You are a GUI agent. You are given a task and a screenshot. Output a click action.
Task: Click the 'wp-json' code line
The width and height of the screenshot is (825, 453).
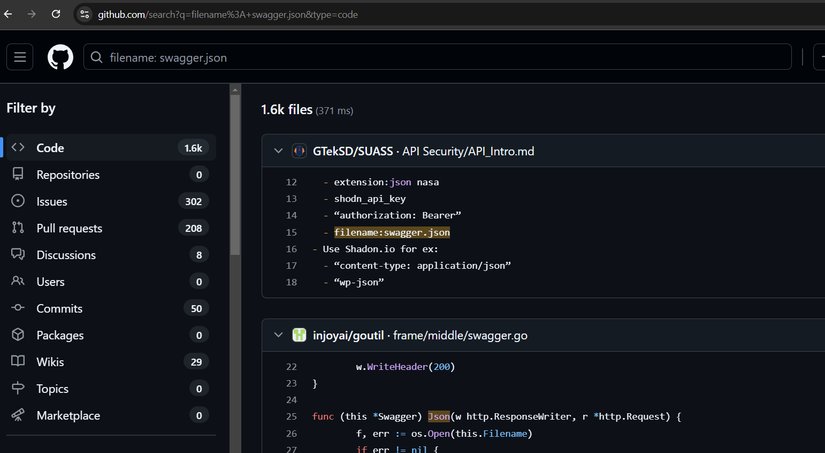point(359,282)
